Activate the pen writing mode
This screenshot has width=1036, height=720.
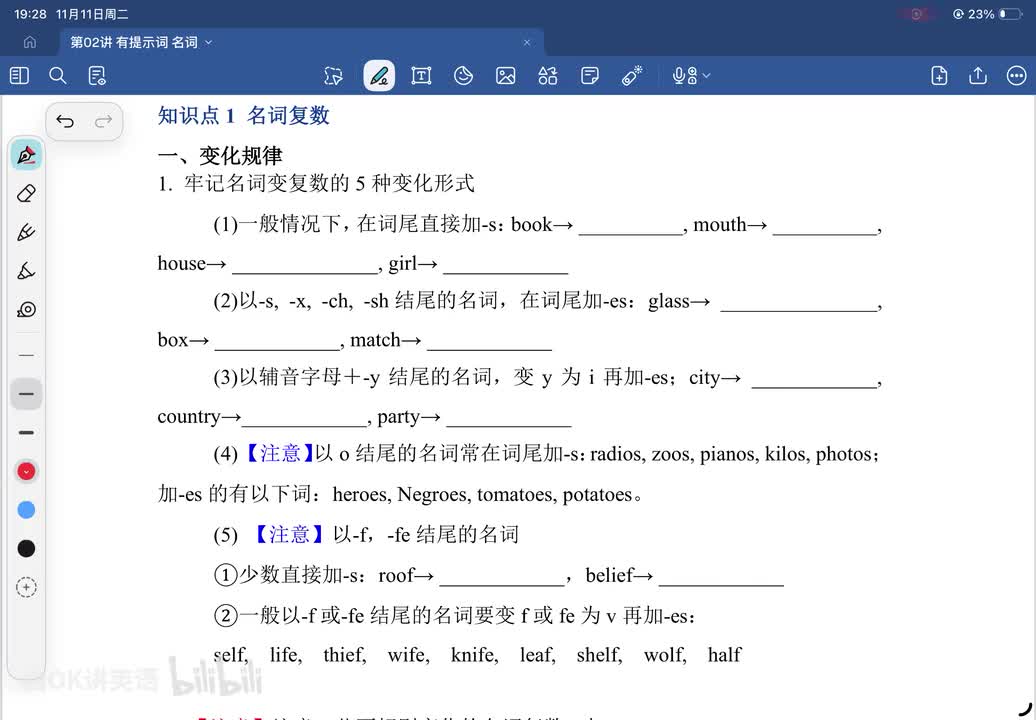(379, 76)
